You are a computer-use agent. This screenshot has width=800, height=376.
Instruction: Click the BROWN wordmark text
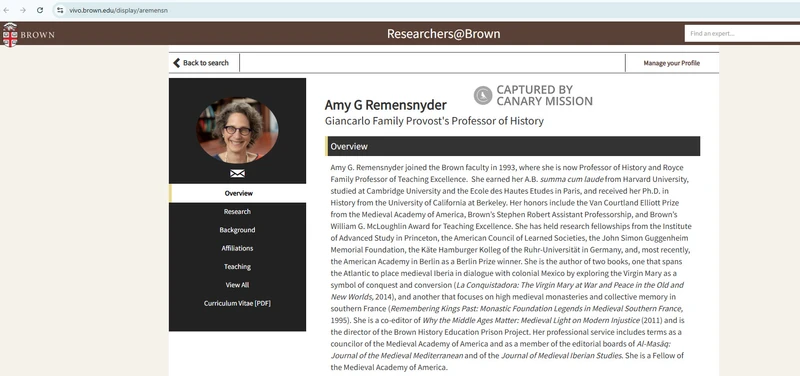click(x=37, y=35)
